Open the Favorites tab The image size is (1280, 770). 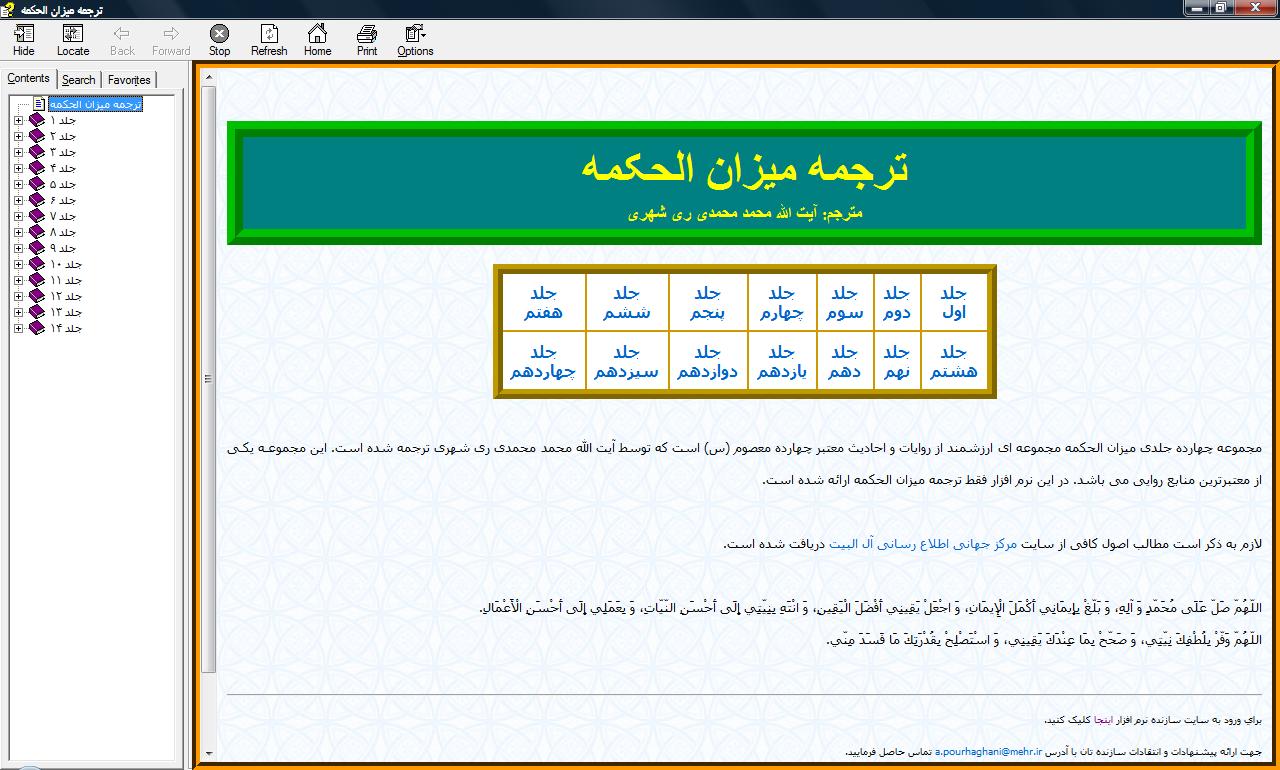129,80
